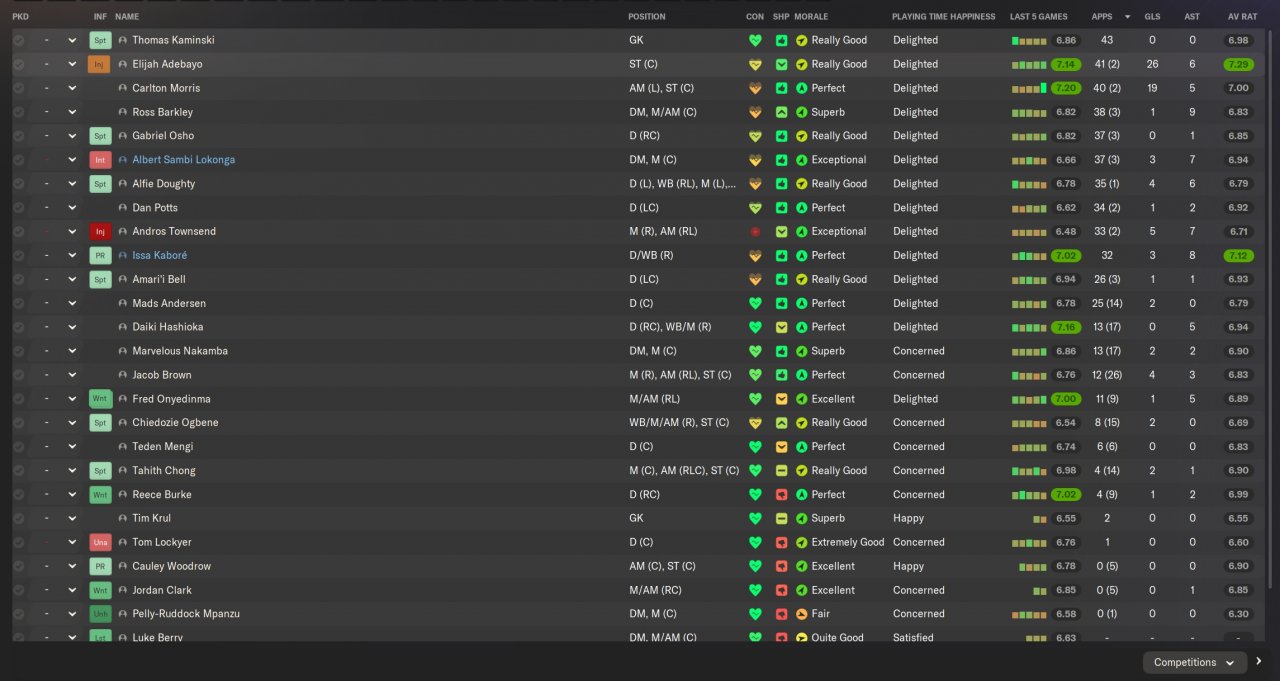Click person icon beside Marvelous Nakamba
The width and height of the screenshot is (1280, 681).
123,351
